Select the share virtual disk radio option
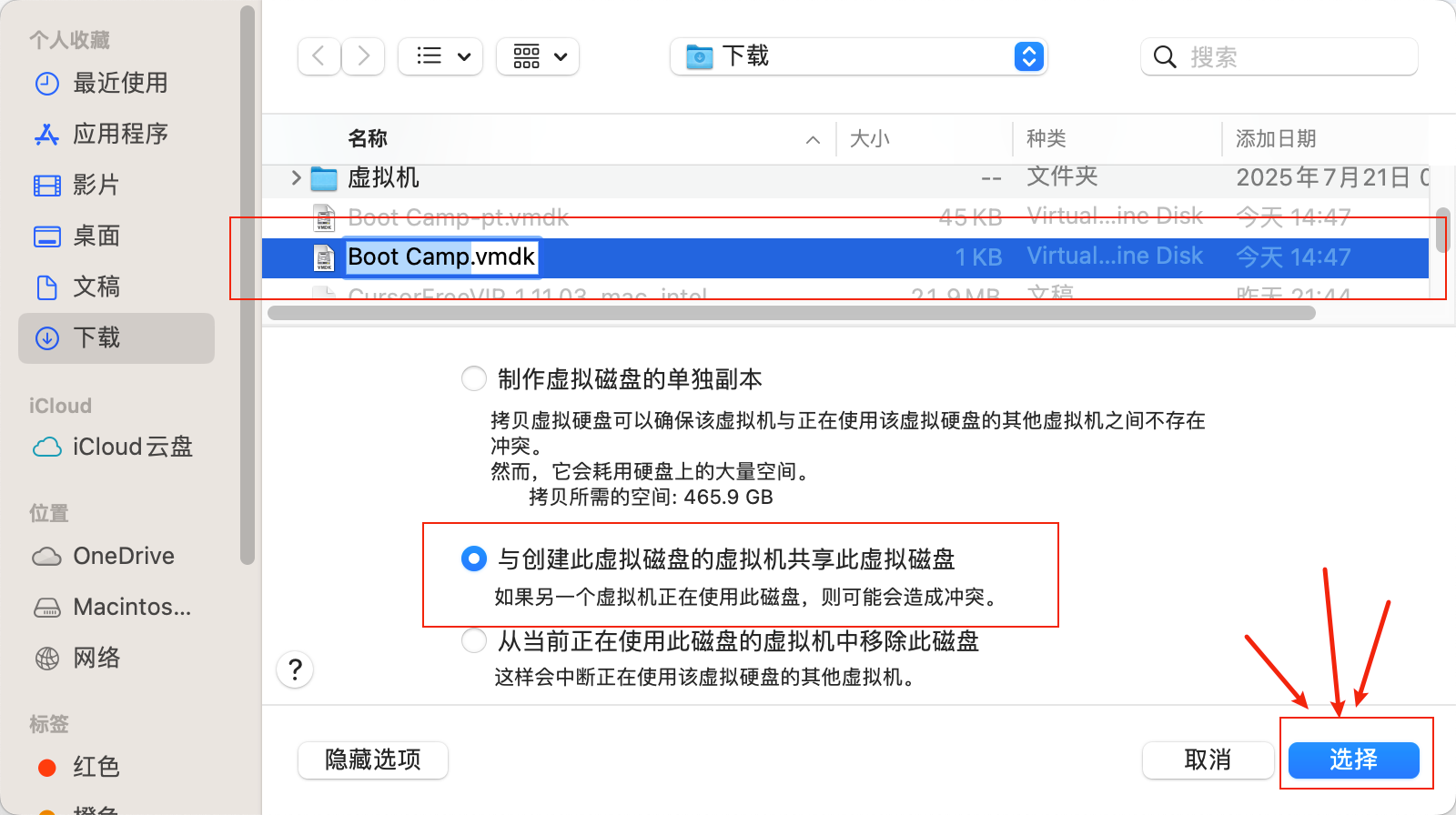Image resolution: width=1456 pixels, height=815 pixels. [x=474, y=558]
